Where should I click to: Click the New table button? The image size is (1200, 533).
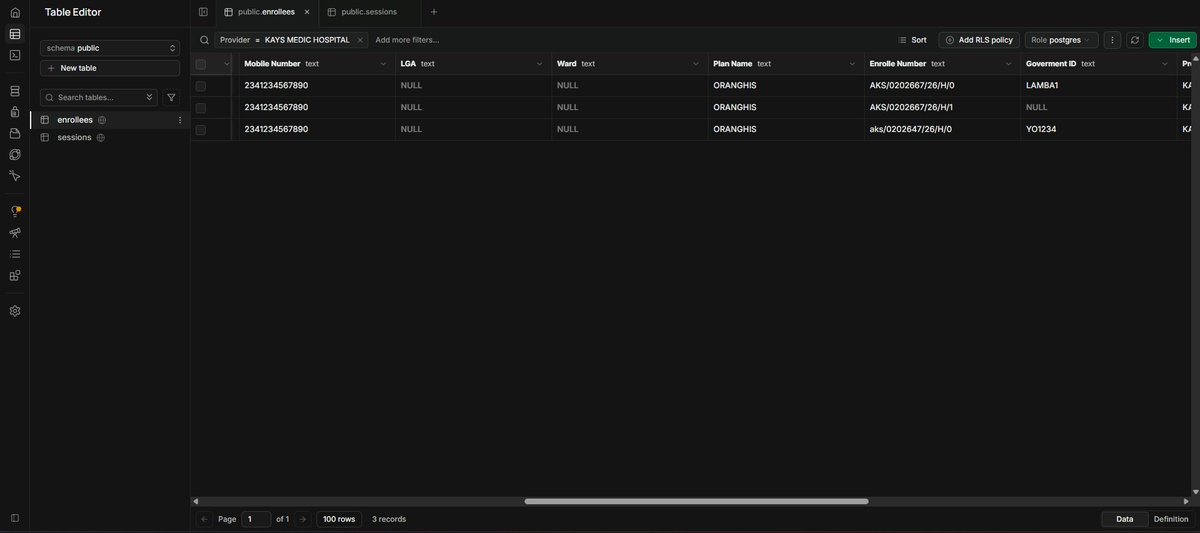point(110,68)
